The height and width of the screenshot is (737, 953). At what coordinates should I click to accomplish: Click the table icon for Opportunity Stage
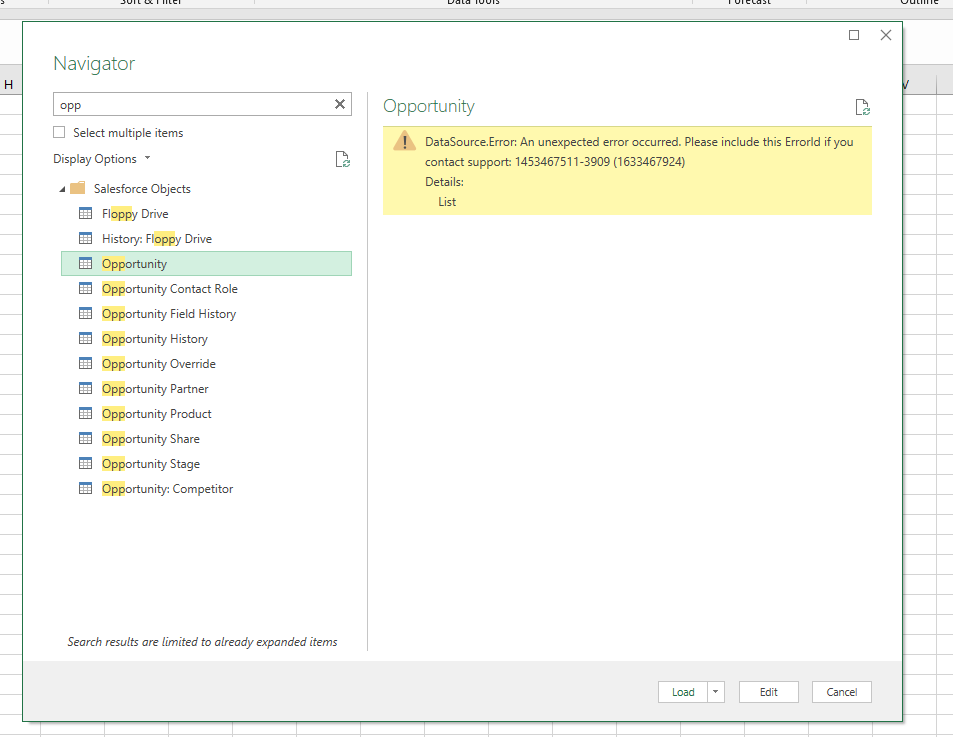click(x=86, y=464)
